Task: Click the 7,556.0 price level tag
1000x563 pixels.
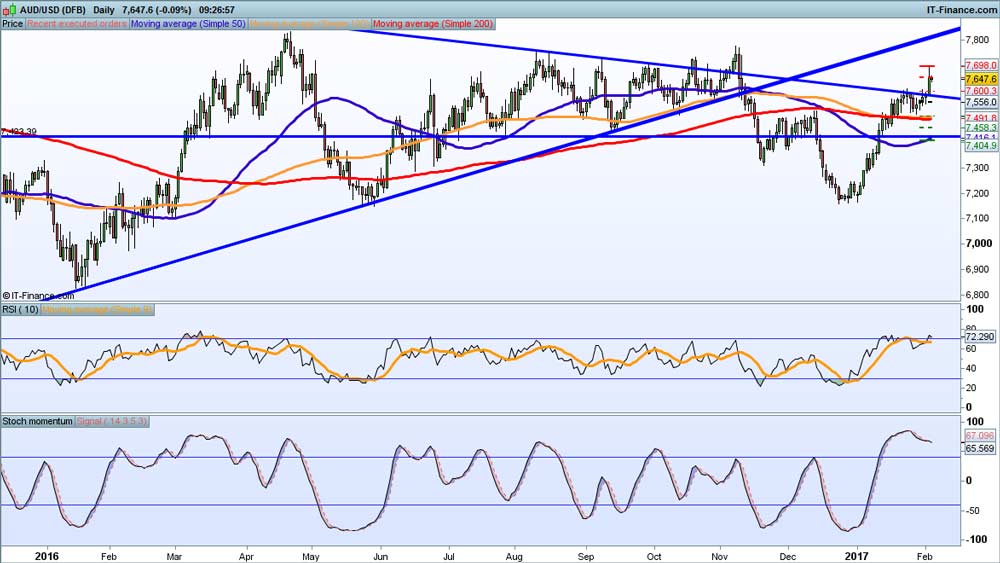Action: click(x=981, y=102)
